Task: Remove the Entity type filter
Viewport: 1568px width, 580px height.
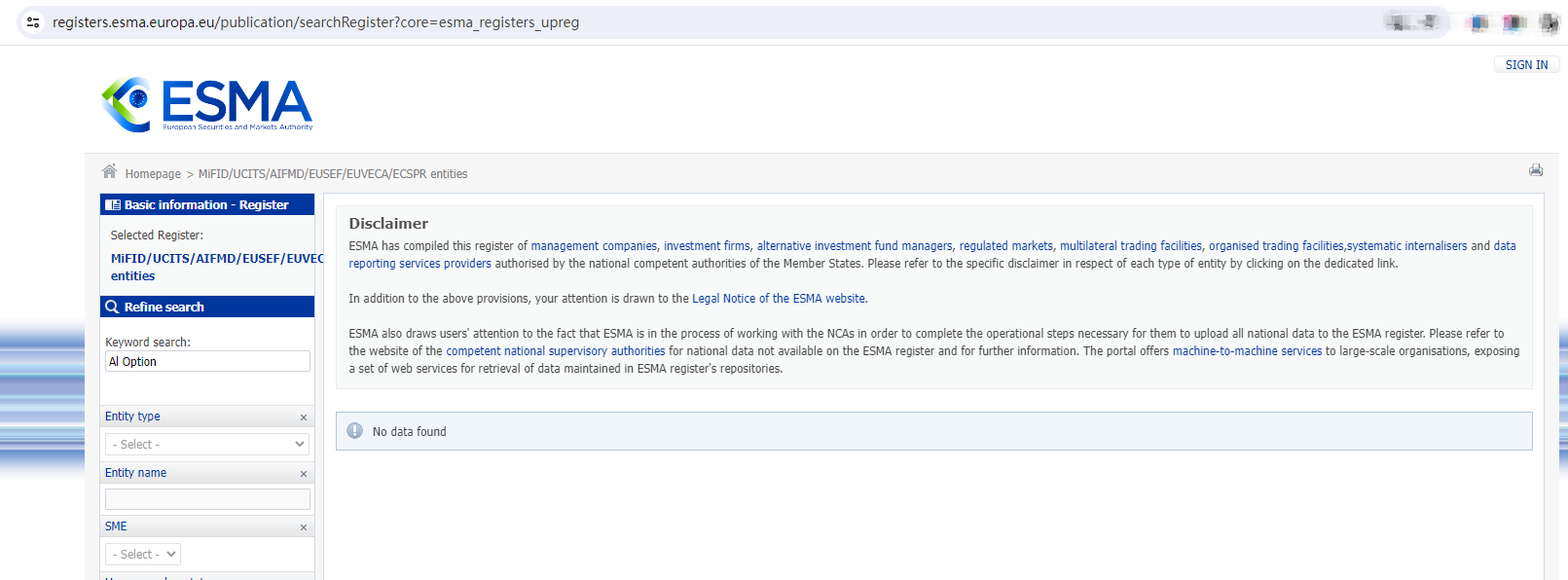Action: click(304, 417)
